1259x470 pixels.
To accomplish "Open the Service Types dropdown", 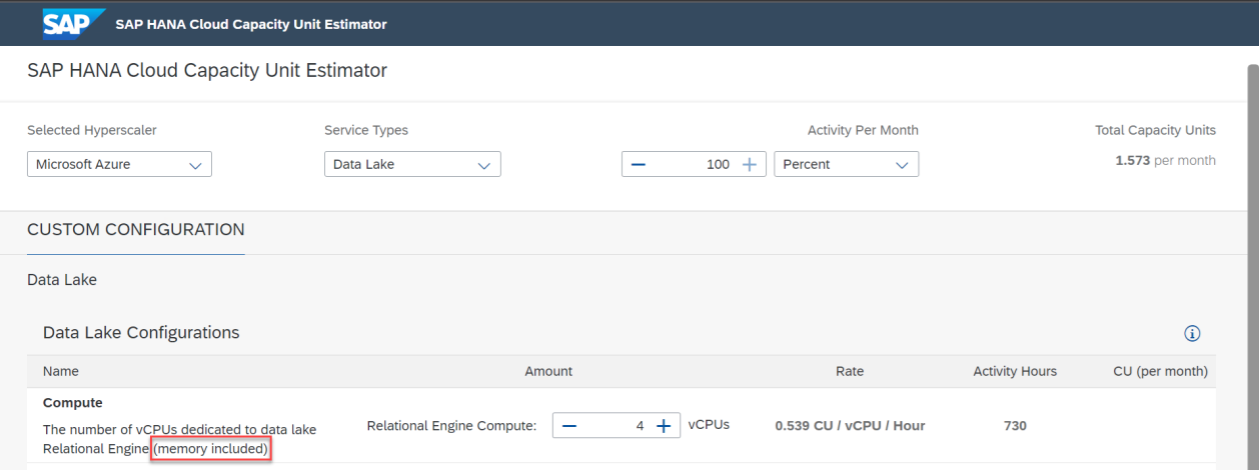I will [x=412, y=164].
